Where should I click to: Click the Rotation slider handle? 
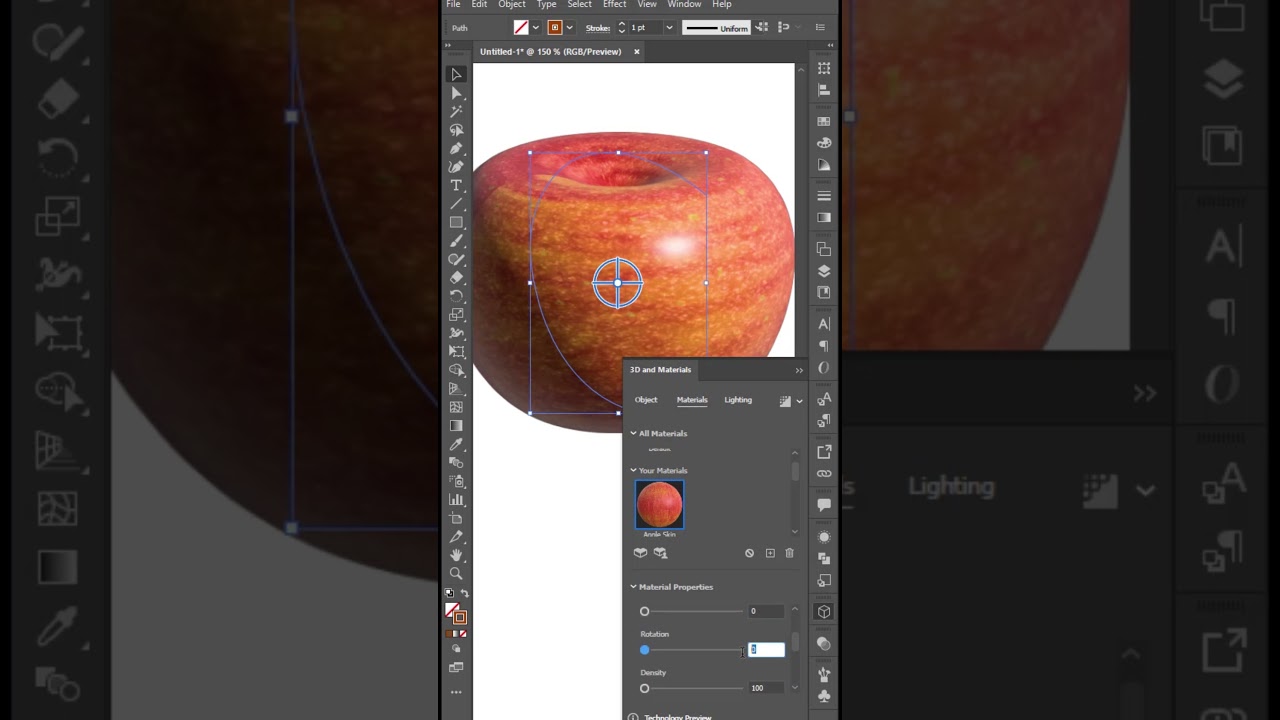(644, 650)
